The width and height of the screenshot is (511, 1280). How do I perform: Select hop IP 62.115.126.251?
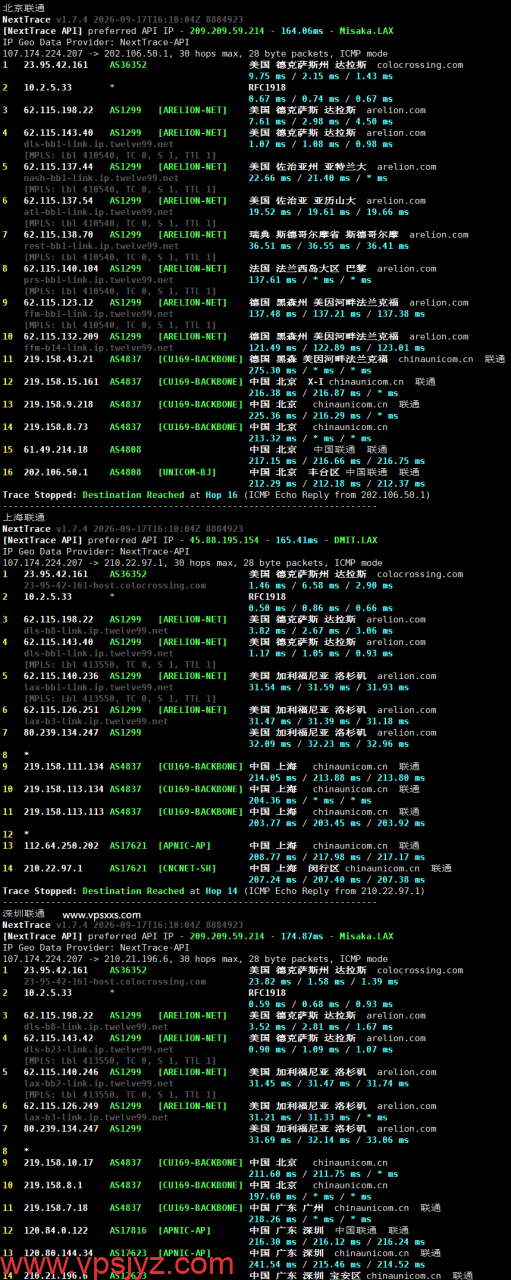click(x=62, y=710)
